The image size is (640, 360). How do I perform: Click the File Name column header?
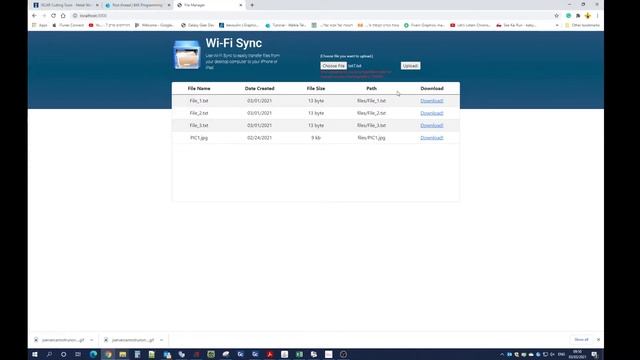[x=199, y=88]
